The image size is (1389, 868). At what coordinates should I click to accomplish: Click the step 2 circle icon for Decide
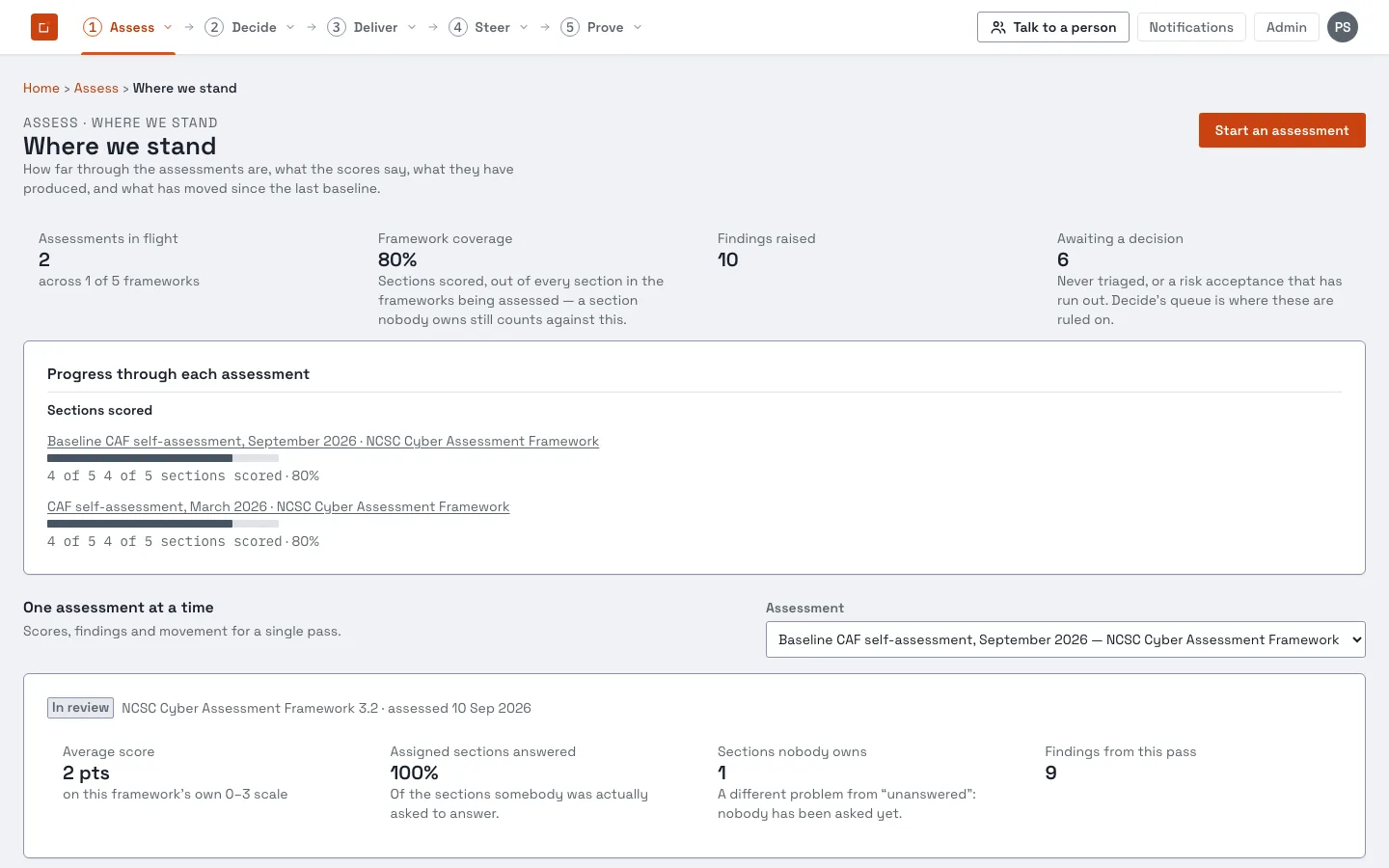(214, 27)
